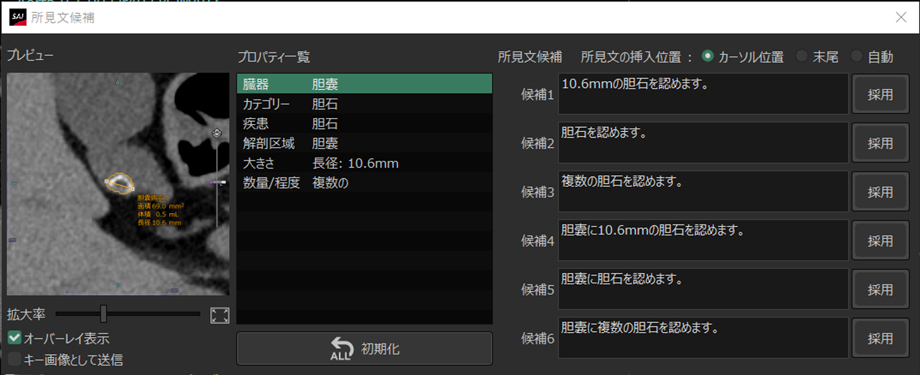Click the slice indicator icon atop preview slider
Viewport: 920px width, 375px height.
[x=217, y=133]
